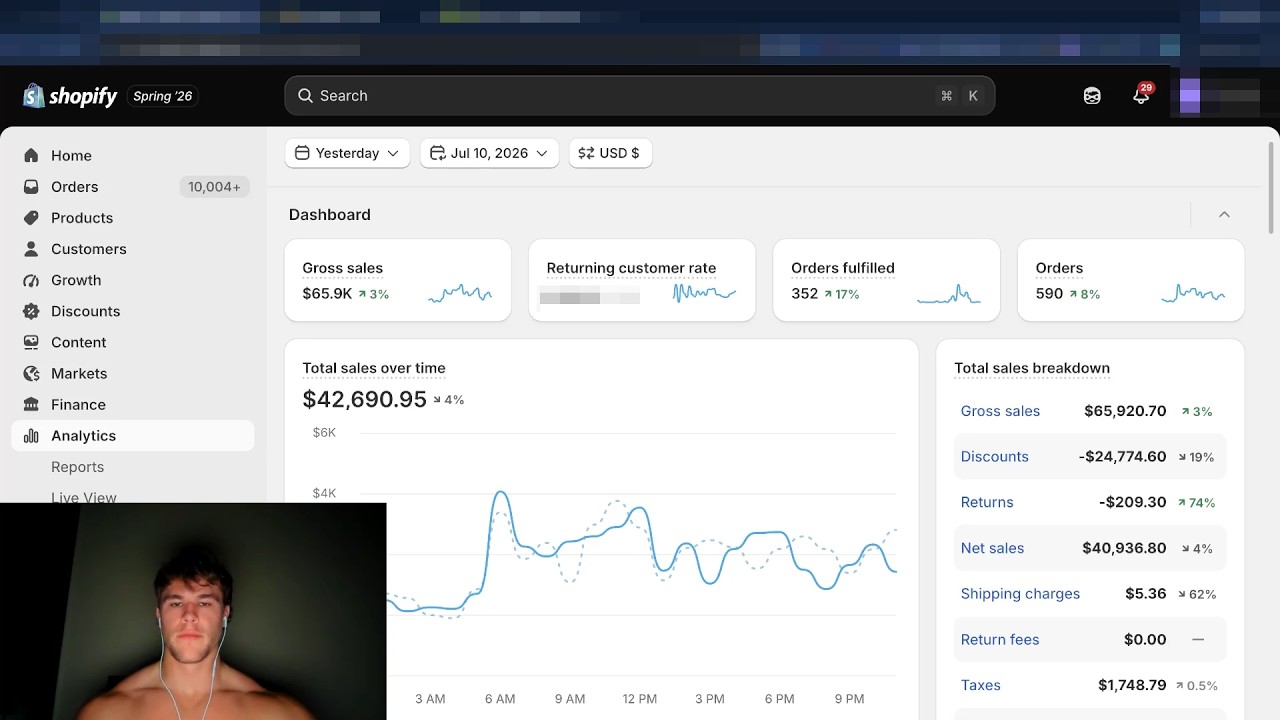Click the Spring '26 edition badge

[x=162, y=96]
